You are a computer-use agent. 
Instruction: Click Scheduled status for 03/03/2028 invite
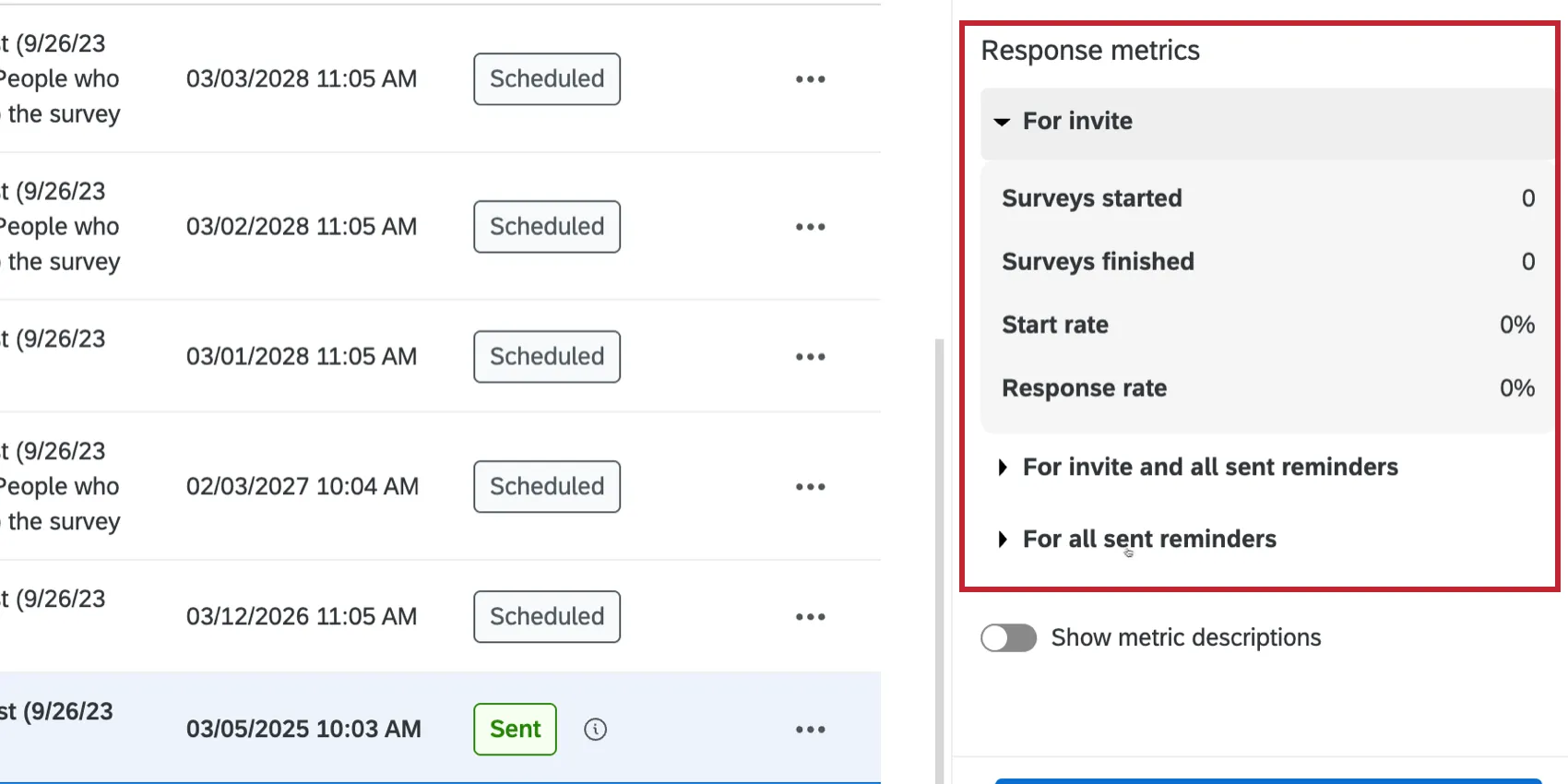(546, 79)
